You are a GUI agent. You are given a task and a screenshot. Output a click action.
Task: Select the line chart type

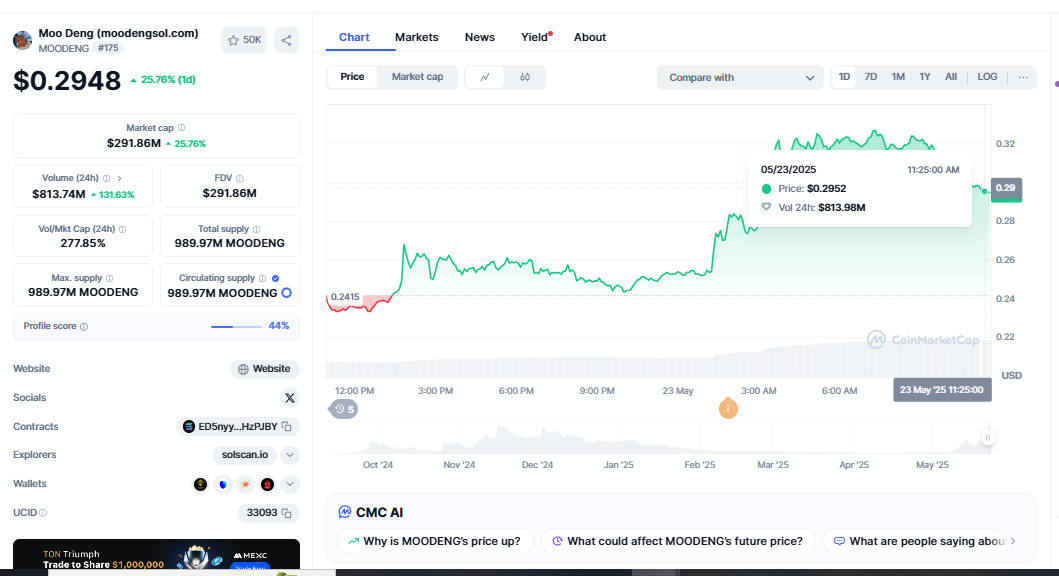point(485,77)
